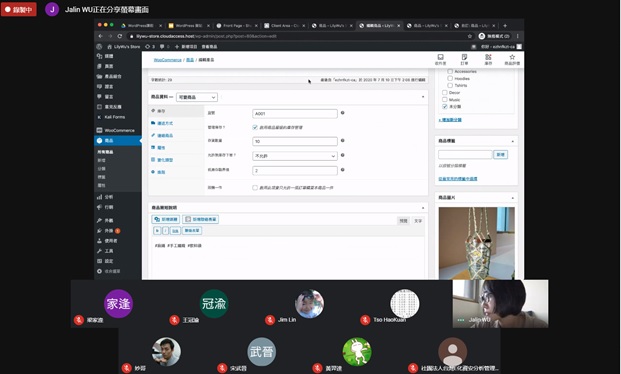The height and width of the screenshot is (374, 621).
Task: Open Tools (wrench icon) in sidebar
Action: coord(105,251)
